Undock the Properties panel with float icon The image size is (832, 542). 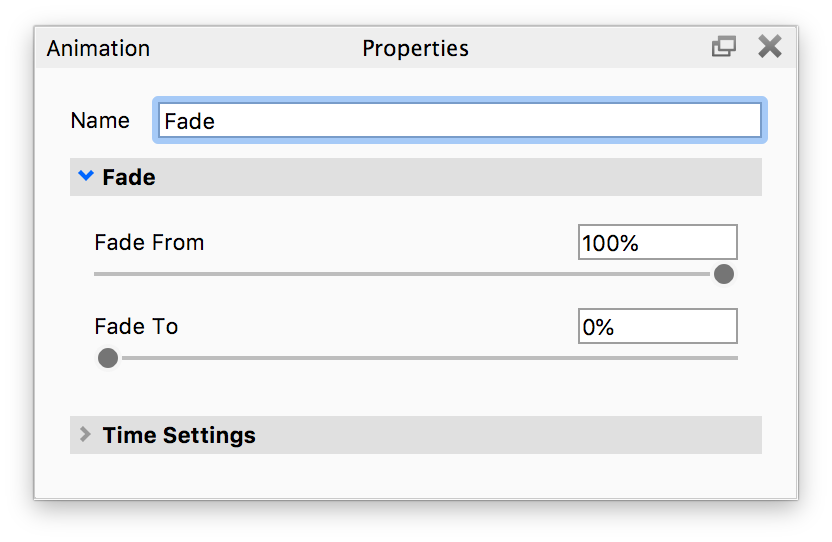(723, 46)
